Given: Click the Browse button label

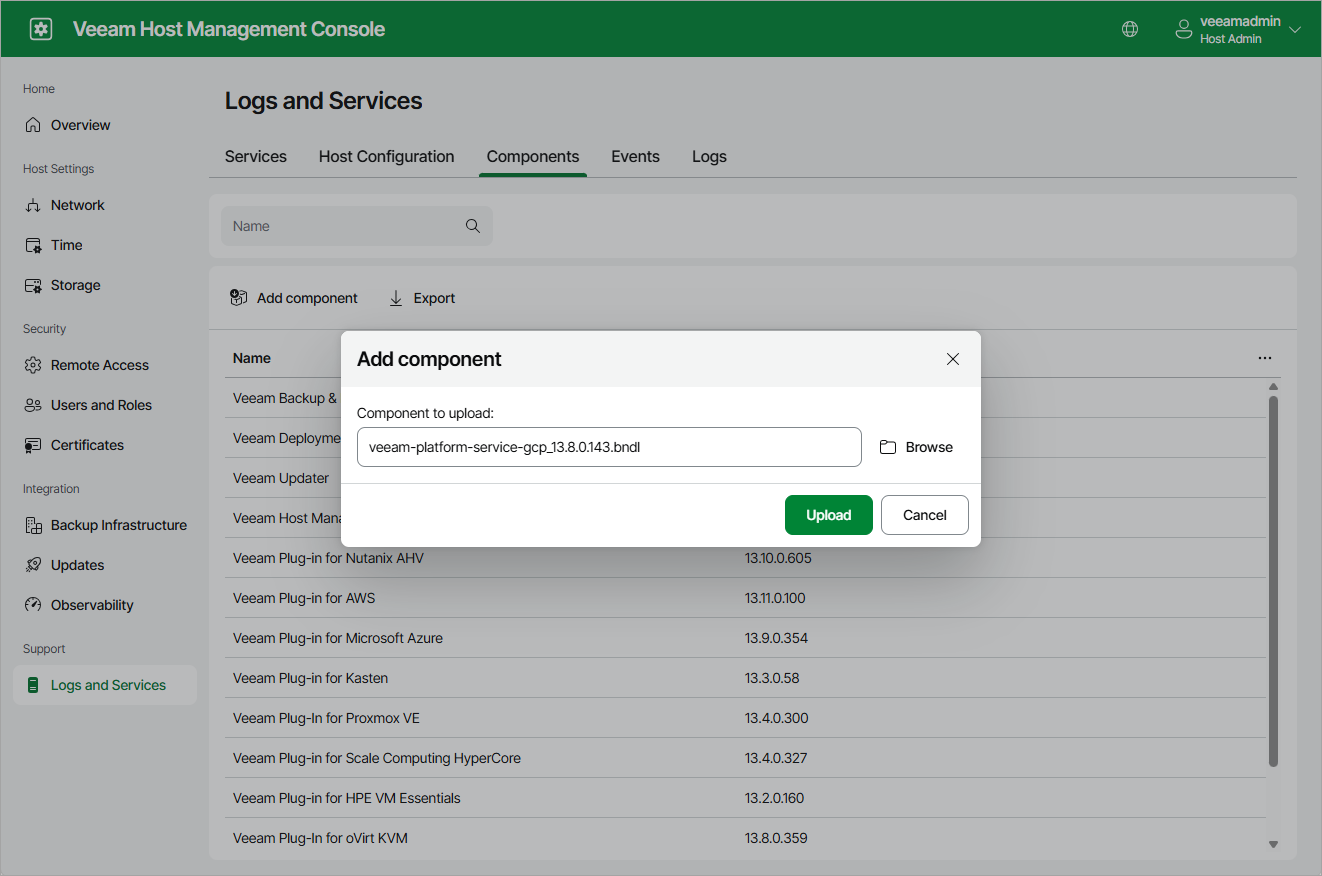Looking at the screenshot, I should click(929, 447).
